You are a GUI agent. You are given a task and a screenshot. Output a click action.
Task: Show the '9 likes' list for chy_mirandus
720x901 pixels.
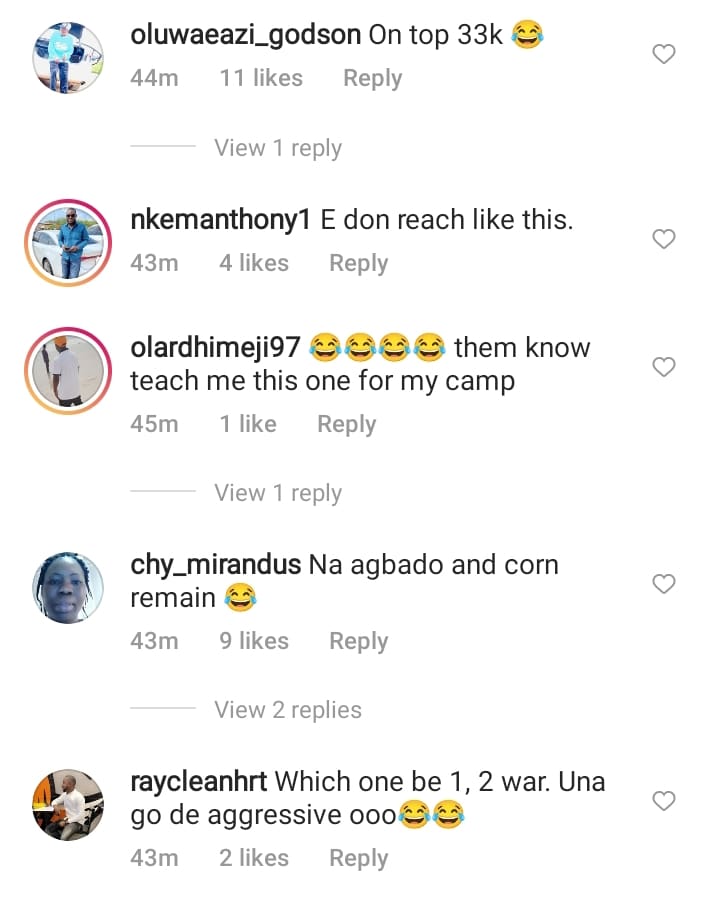click(x=254, y=641)
